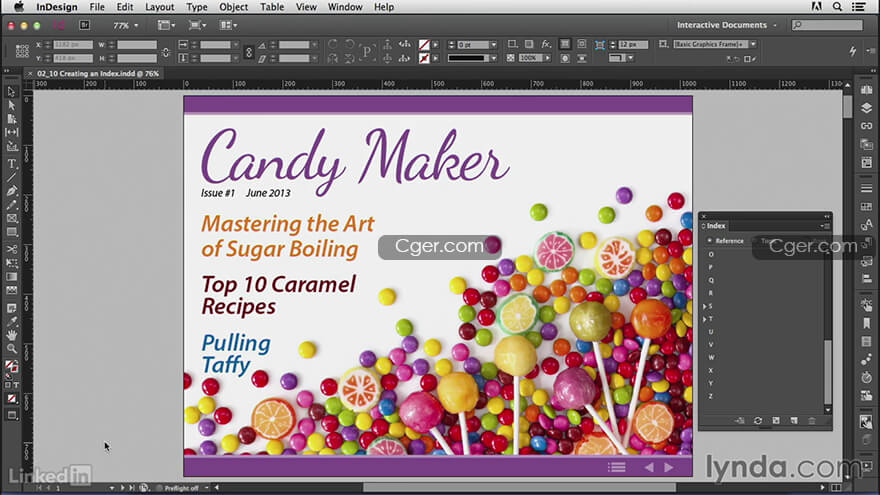
Task: Open the Hyperlinks panel icon in dock
Action: (867, 305)
